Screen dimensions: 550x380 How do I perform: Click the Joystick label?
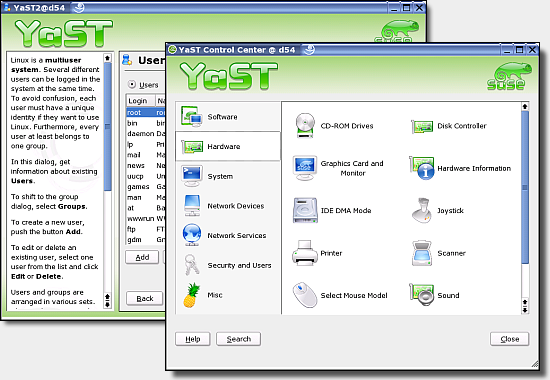[x=450, y=211]
